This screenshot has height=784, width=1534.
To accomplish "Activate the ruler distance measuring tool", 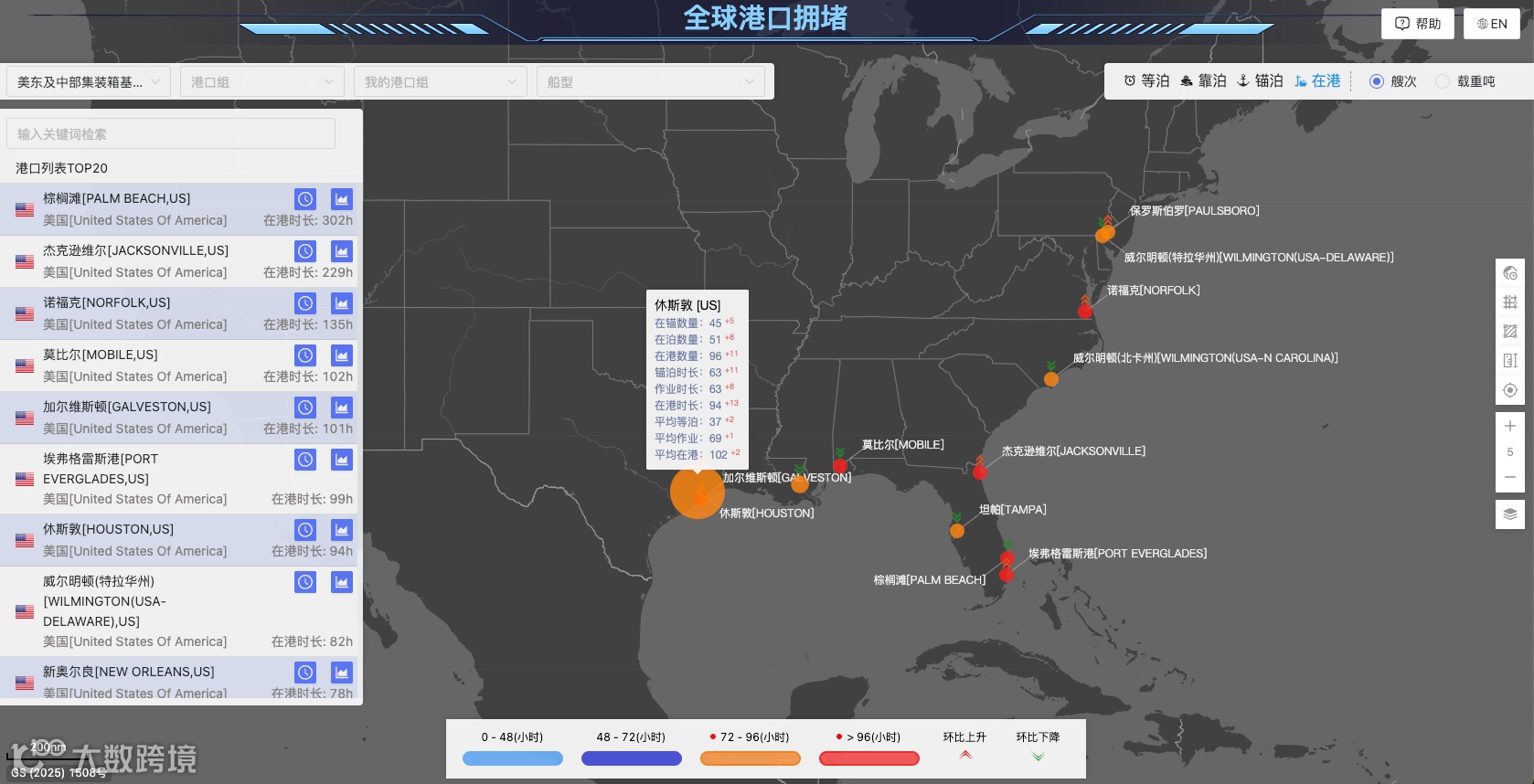I will [x=1510, y=361].
